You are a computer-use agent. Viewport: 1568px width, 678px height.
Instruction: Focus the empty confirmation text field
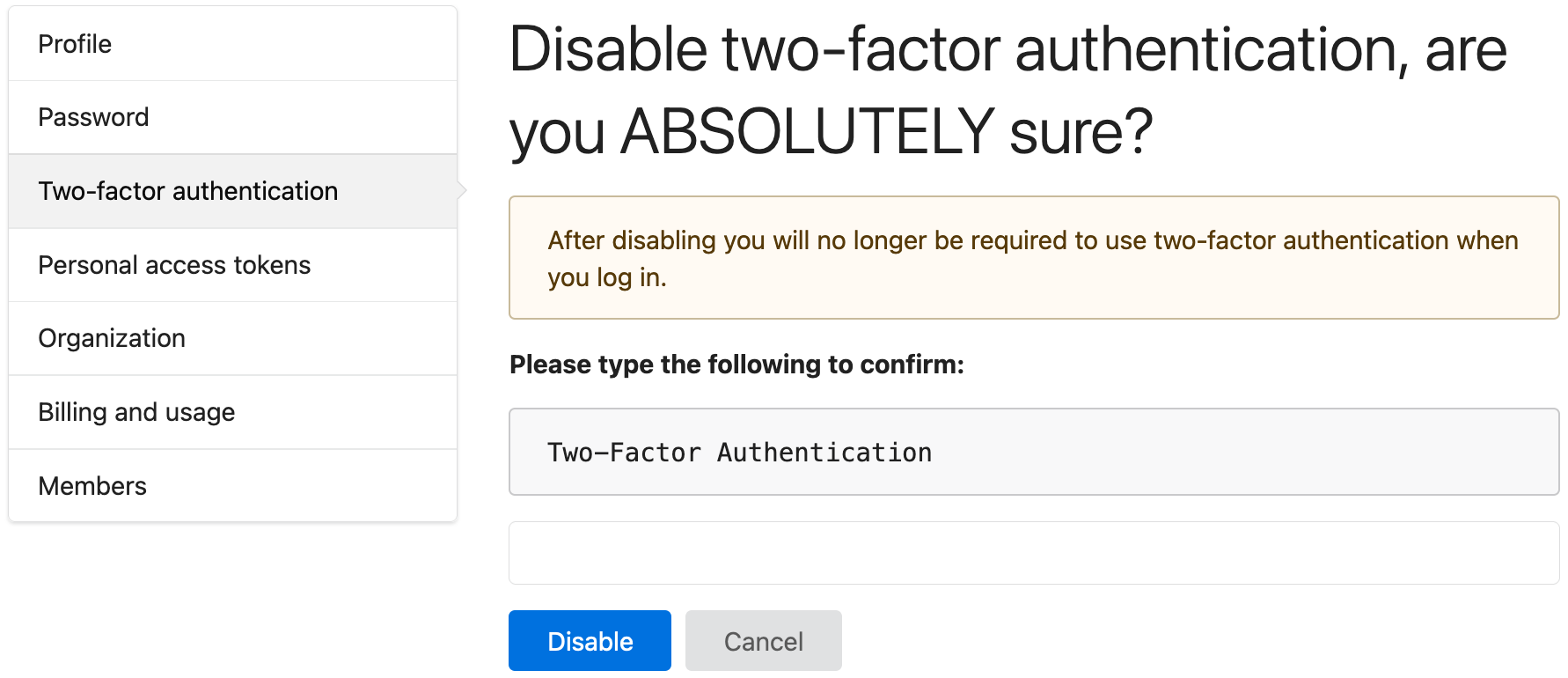pyautogui.click(x=1033, y=553)
